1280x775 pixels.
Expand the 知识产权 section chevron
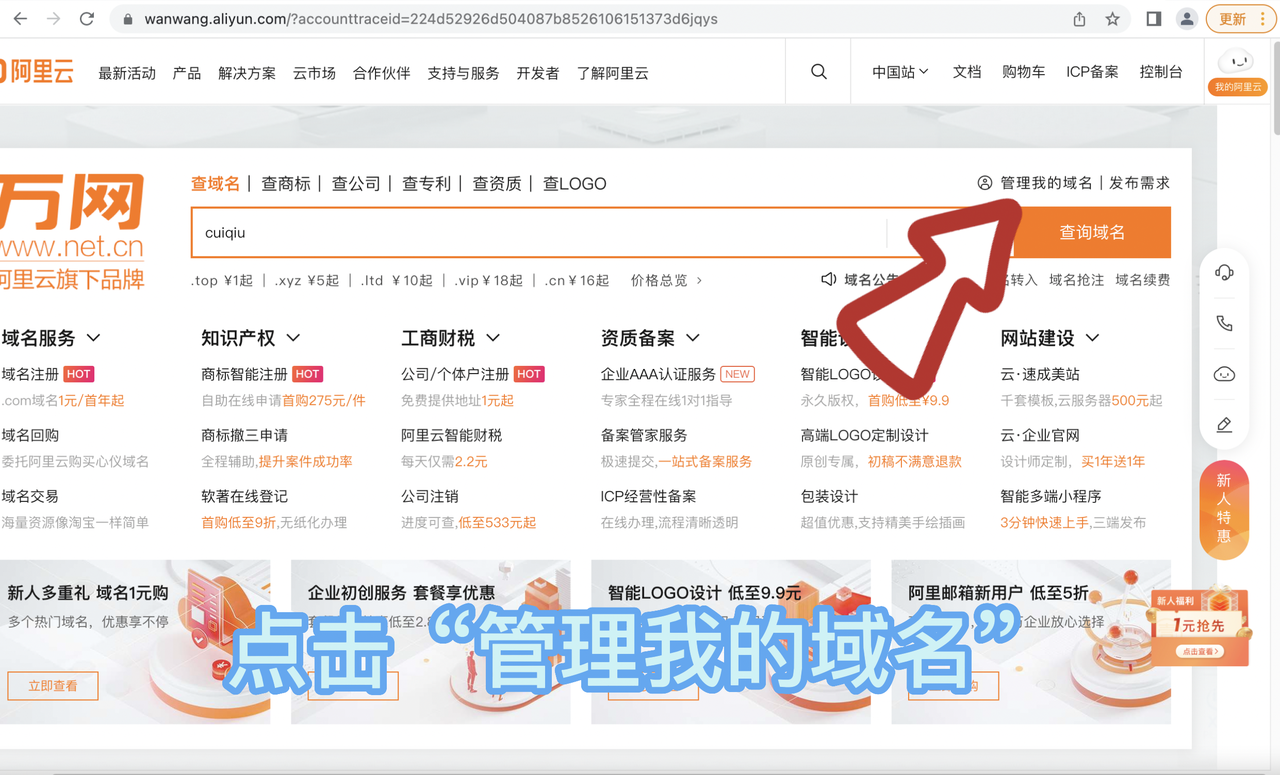pos(293,338)
